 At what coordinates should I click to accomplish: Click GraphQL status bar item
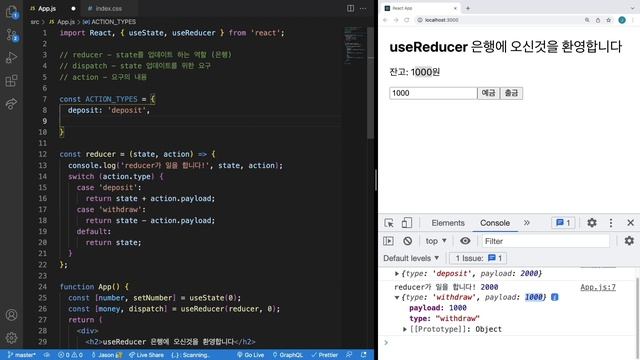[x=287, y=355]
